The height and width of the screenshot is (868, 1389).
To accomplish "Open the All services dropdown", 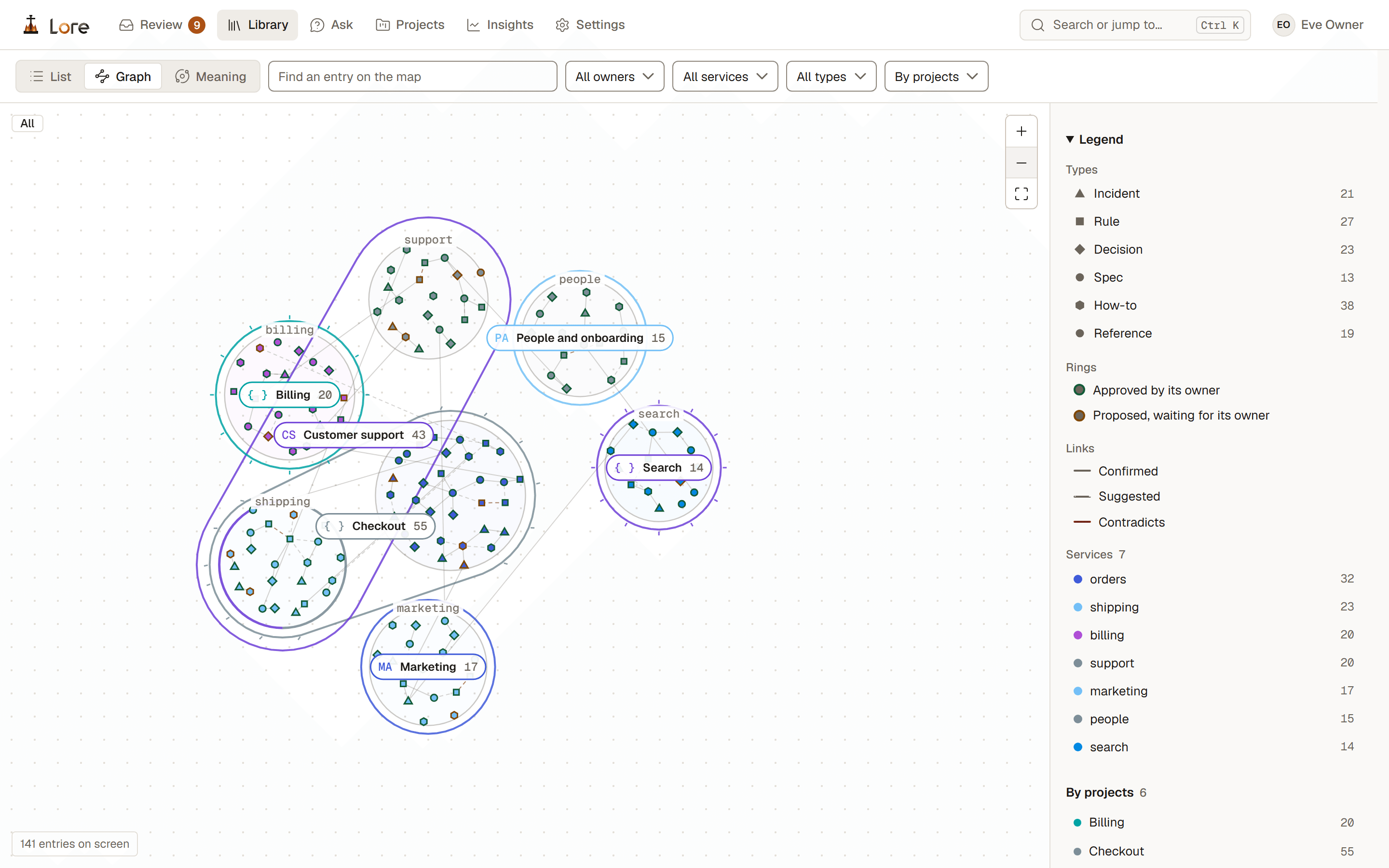I will [x=725, y=76].
